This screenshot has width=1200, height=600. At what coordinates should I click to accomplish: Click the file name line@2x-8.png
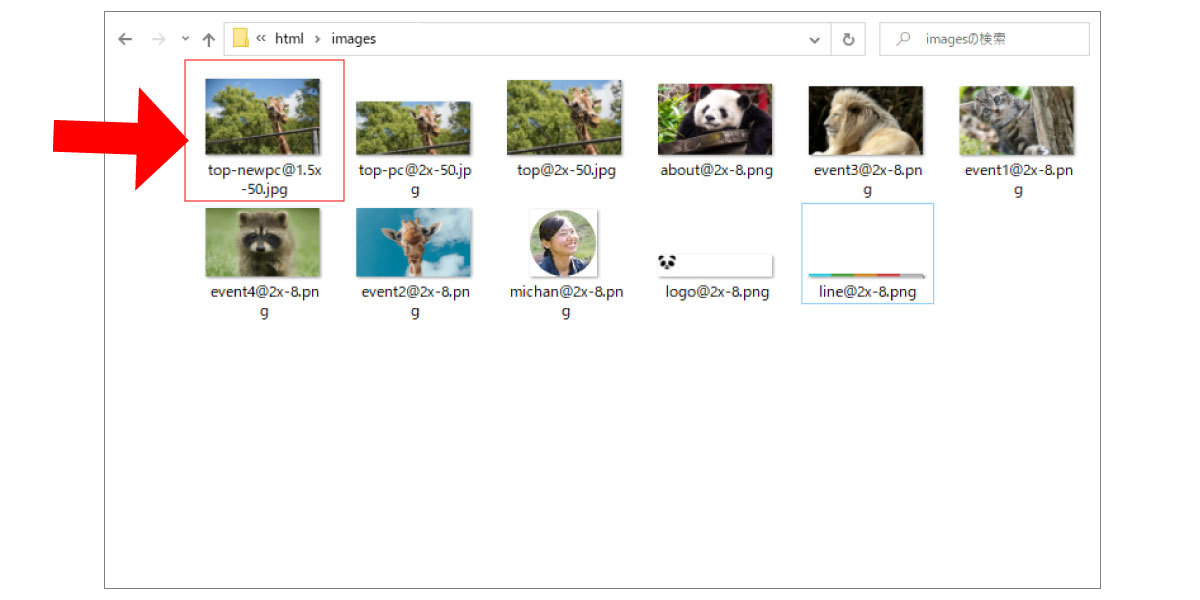(x=867, y=292)
